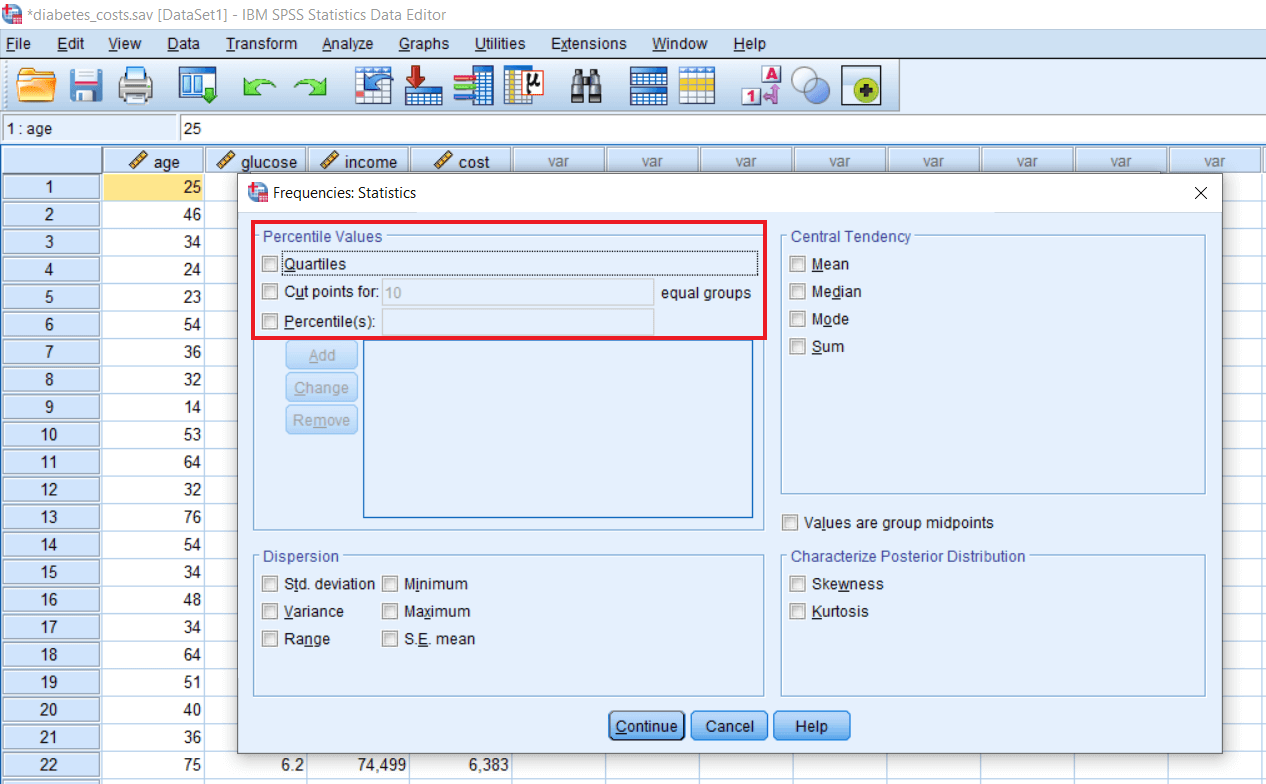Enable the Skewness checkbox
Screen dimensions: 1266x784
coord(798,583)
